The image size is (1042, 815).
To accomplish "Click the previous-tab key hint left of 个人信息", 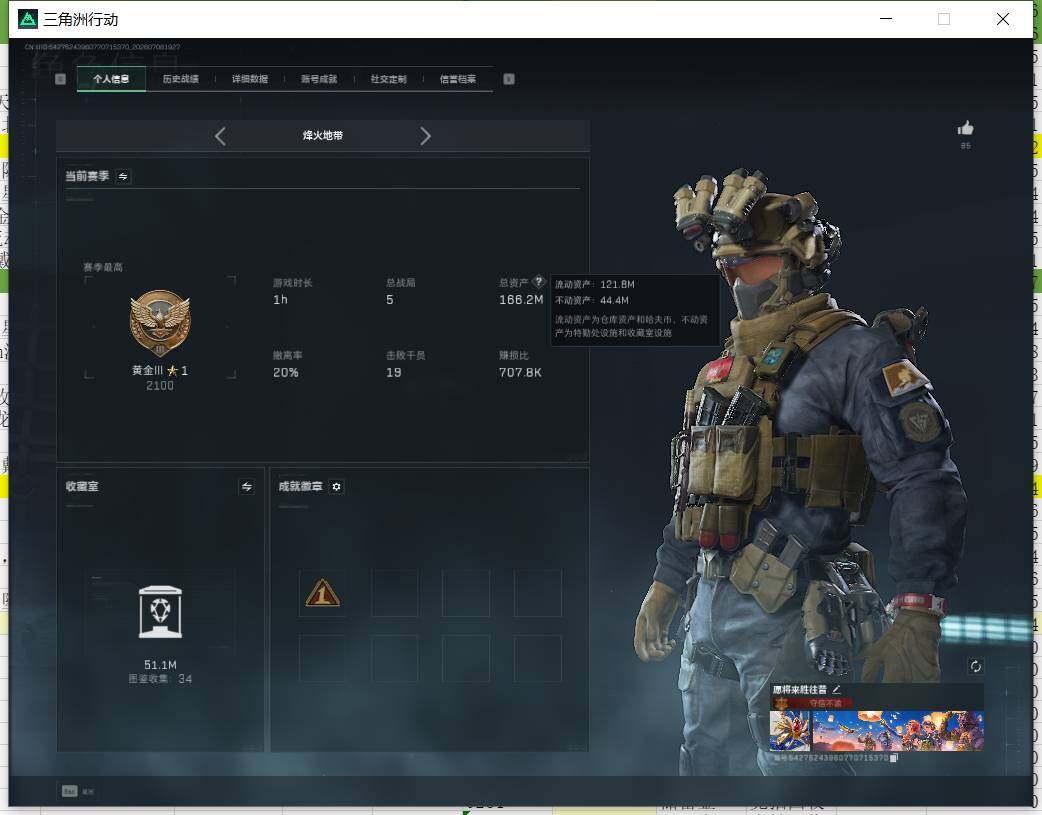I will pyautogui.click(x=60, y=79).
